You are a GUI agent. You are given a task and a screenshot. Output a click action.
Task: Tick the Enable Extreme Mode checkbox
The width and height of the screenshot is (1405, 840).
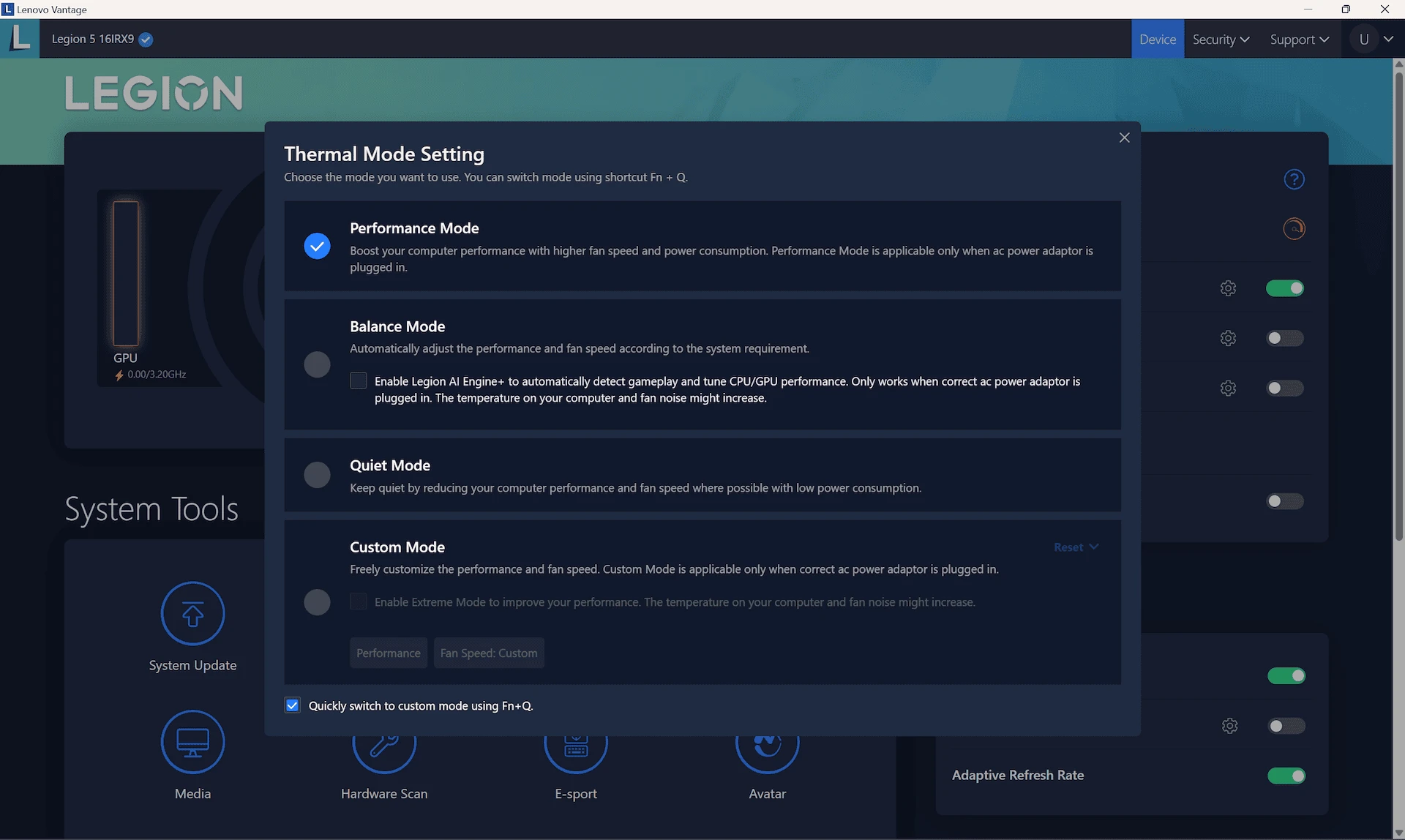(358, 601)
